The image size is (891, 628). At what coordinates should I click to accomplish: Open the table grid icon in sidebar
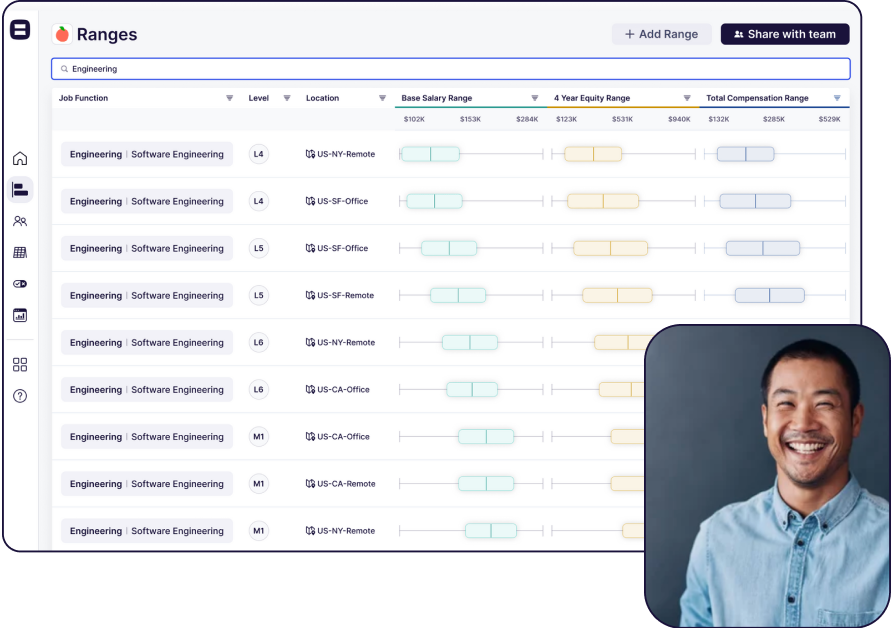coord(20,253)
